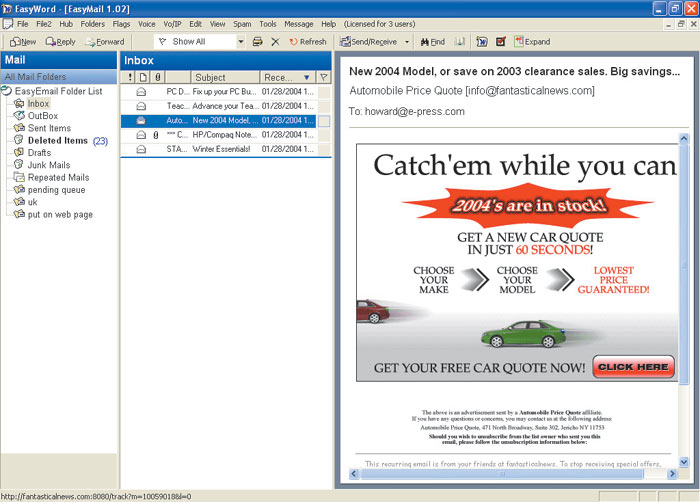Click the New mail toolbar button
This screenshot has height=502, width=700.
(22, 42)
